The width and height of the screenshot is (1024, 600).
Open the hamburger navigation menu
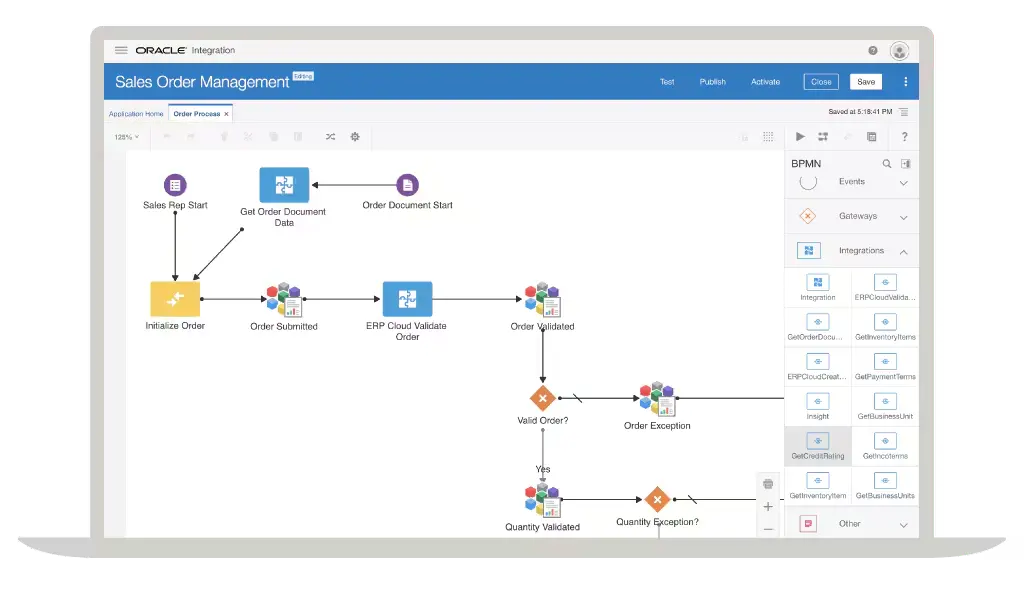click(121, 50)
